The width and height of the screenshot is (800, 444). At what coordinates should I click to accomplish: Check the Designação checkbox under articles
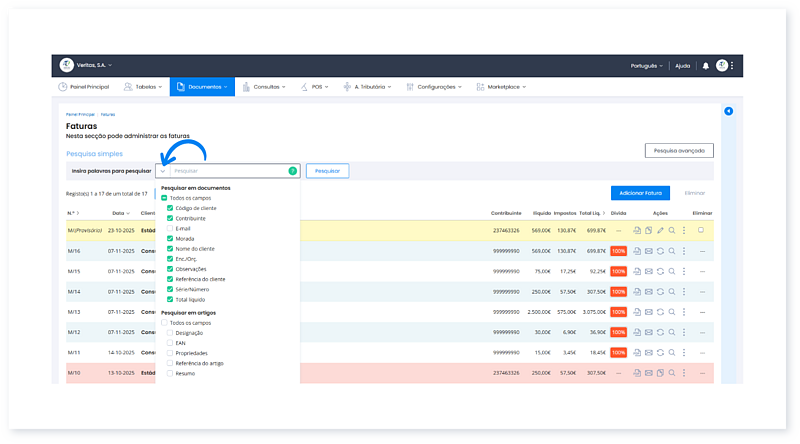tap(170, 333)
